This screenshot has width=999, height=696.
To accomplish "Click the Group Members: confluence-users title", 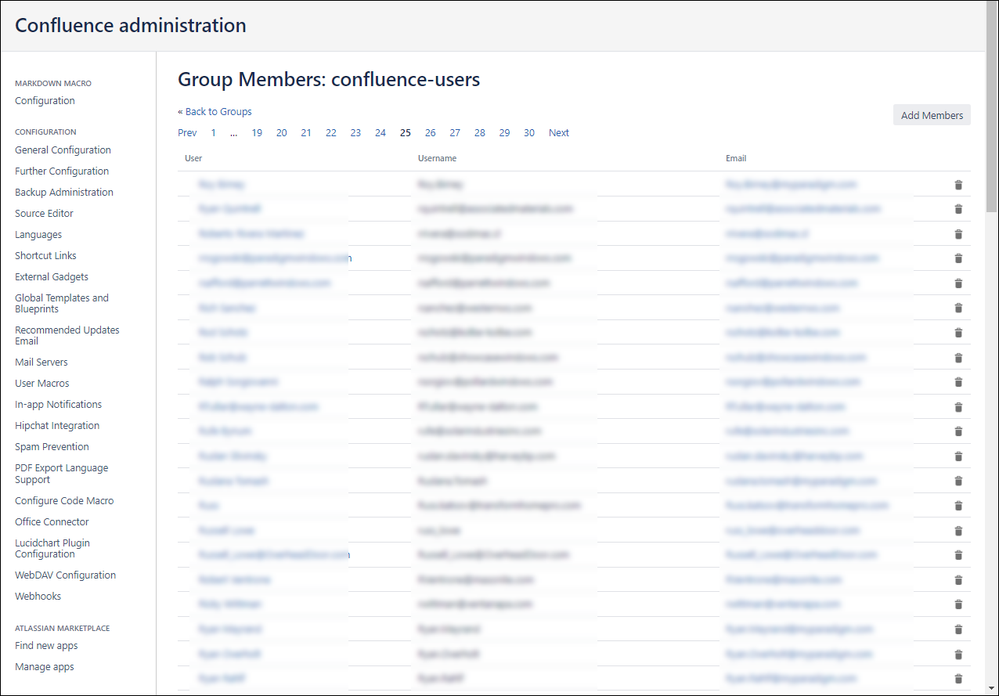I will [329, 80].
